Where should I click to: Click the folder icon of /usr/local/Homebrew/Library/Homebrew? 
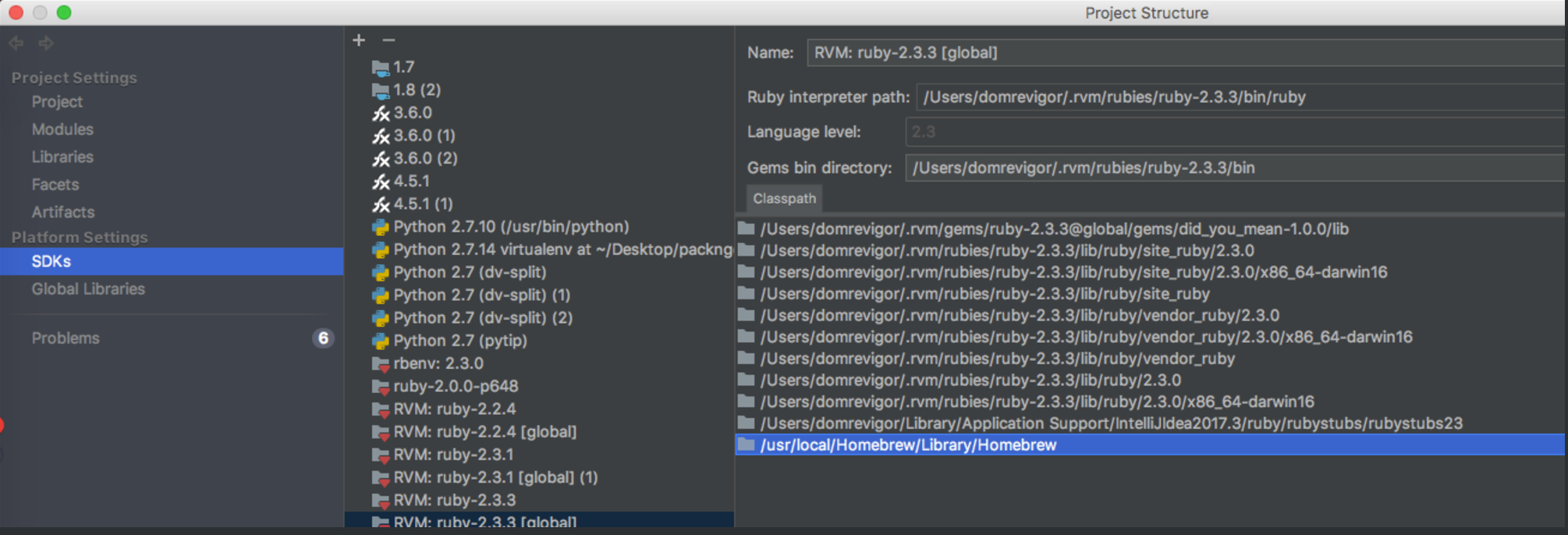pyautogui.click(x=747, y=445)
